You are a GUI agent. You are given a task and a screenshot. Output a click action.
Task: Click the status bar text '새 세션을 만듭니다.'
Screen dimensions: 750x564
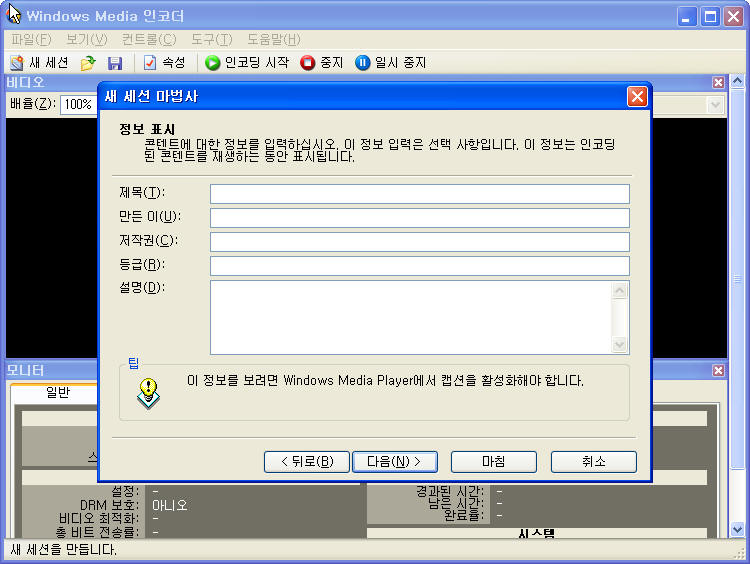coord(64,550)
